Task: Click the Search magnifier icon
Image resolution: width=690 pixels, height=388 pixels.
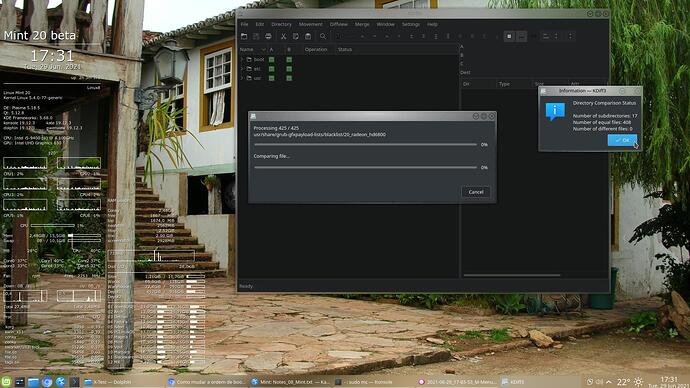Action: tap(323, 36)
